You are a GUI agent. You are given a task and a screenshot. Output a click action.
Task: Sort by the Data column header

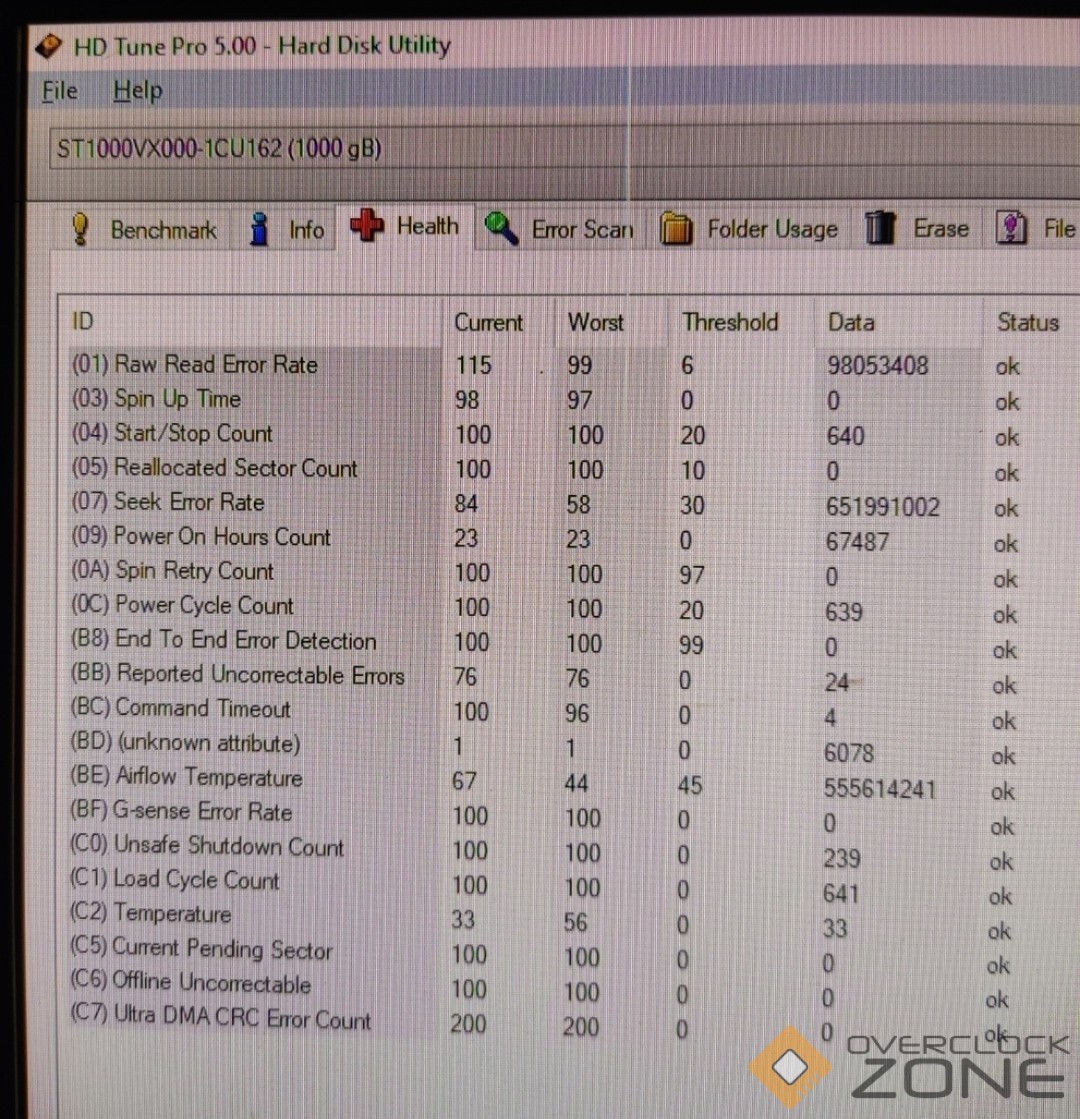click(851, 323)
